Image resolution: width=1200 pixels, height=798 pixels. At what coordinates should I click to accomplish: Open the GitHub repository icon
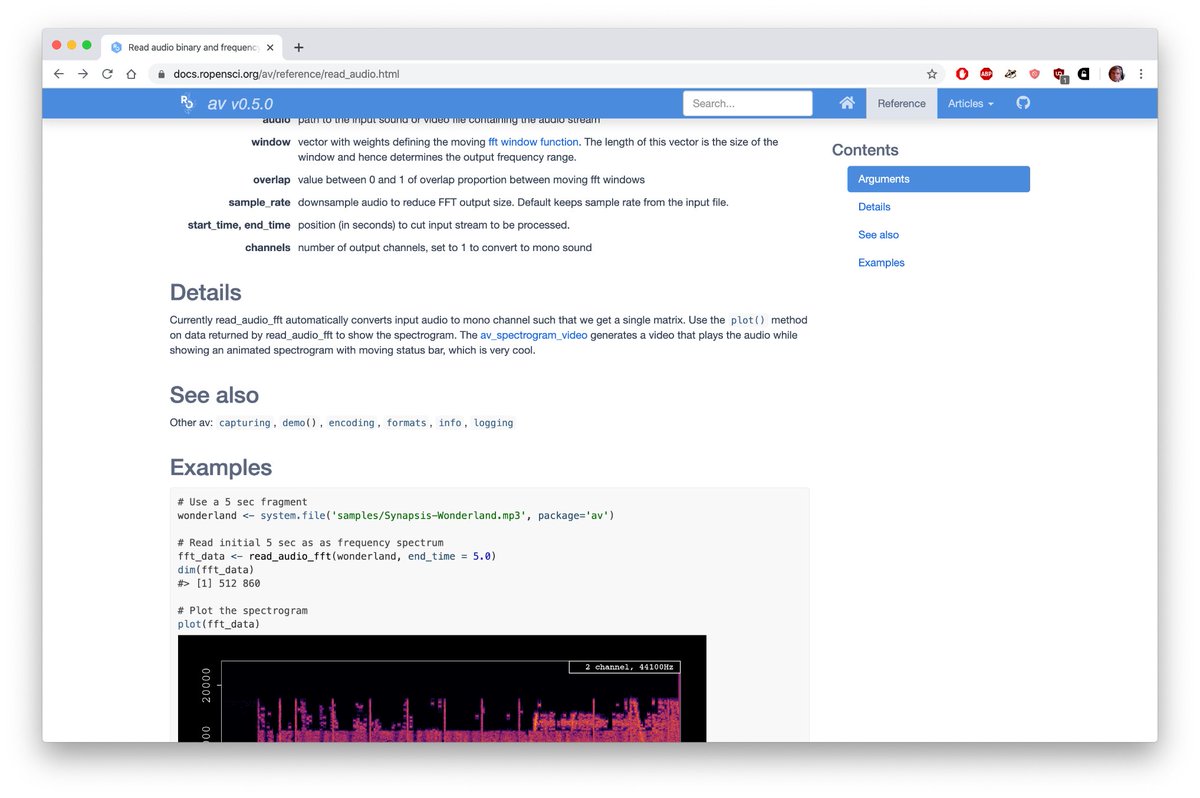click(1023, 103)
